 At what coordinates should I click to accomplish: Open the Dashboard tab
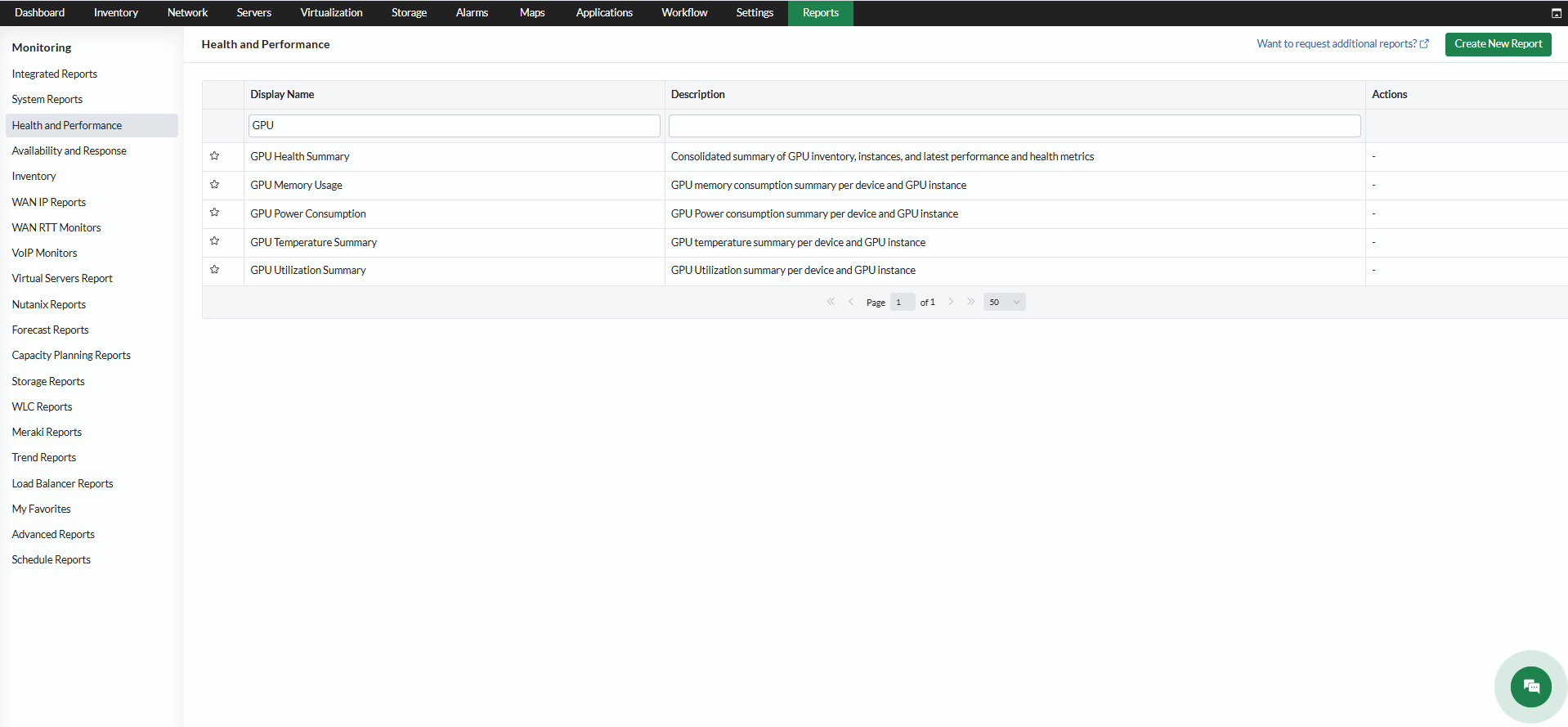tap(39, 13)
